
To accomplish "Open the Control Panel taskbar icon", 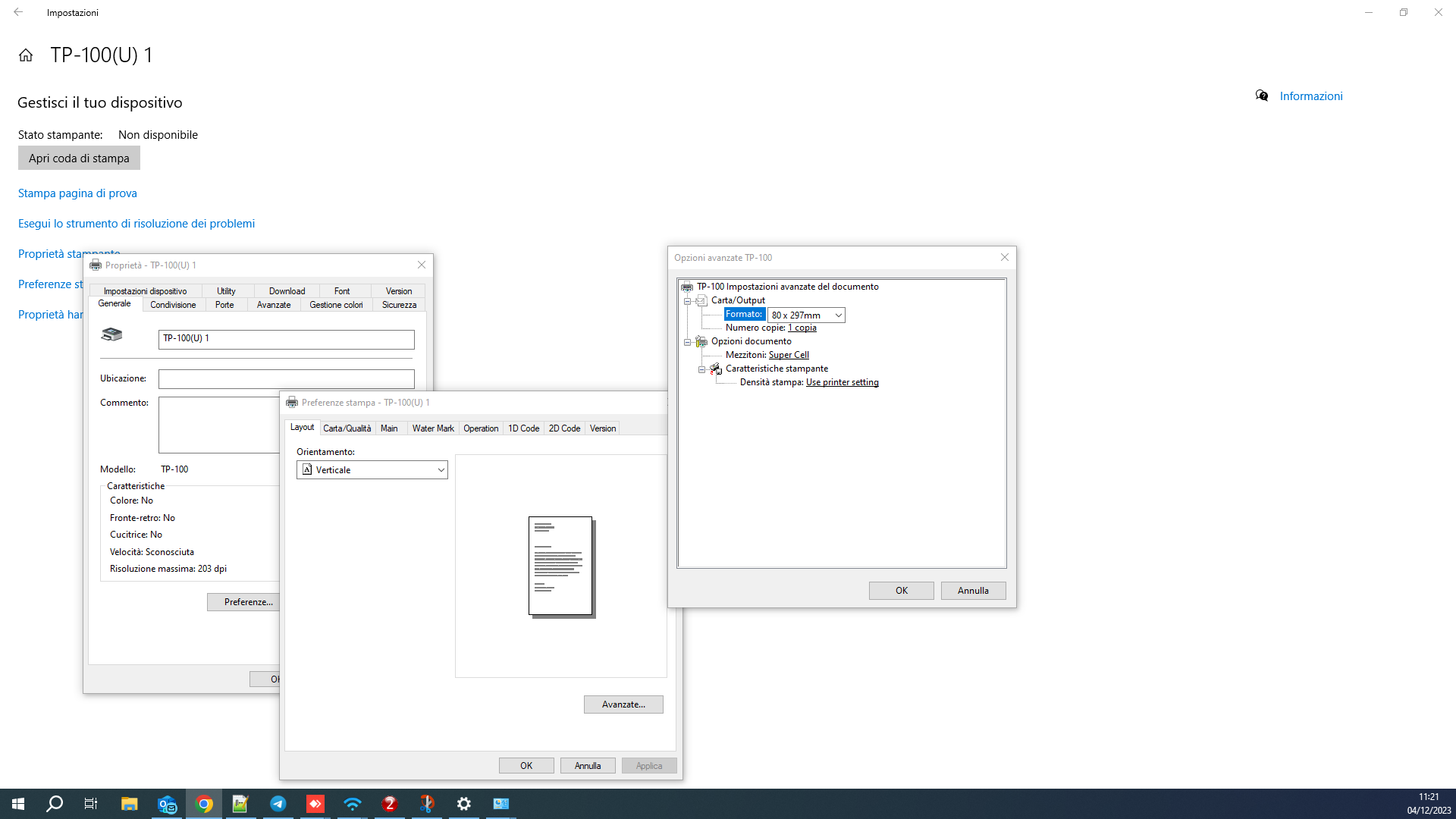I will (501, 804).
